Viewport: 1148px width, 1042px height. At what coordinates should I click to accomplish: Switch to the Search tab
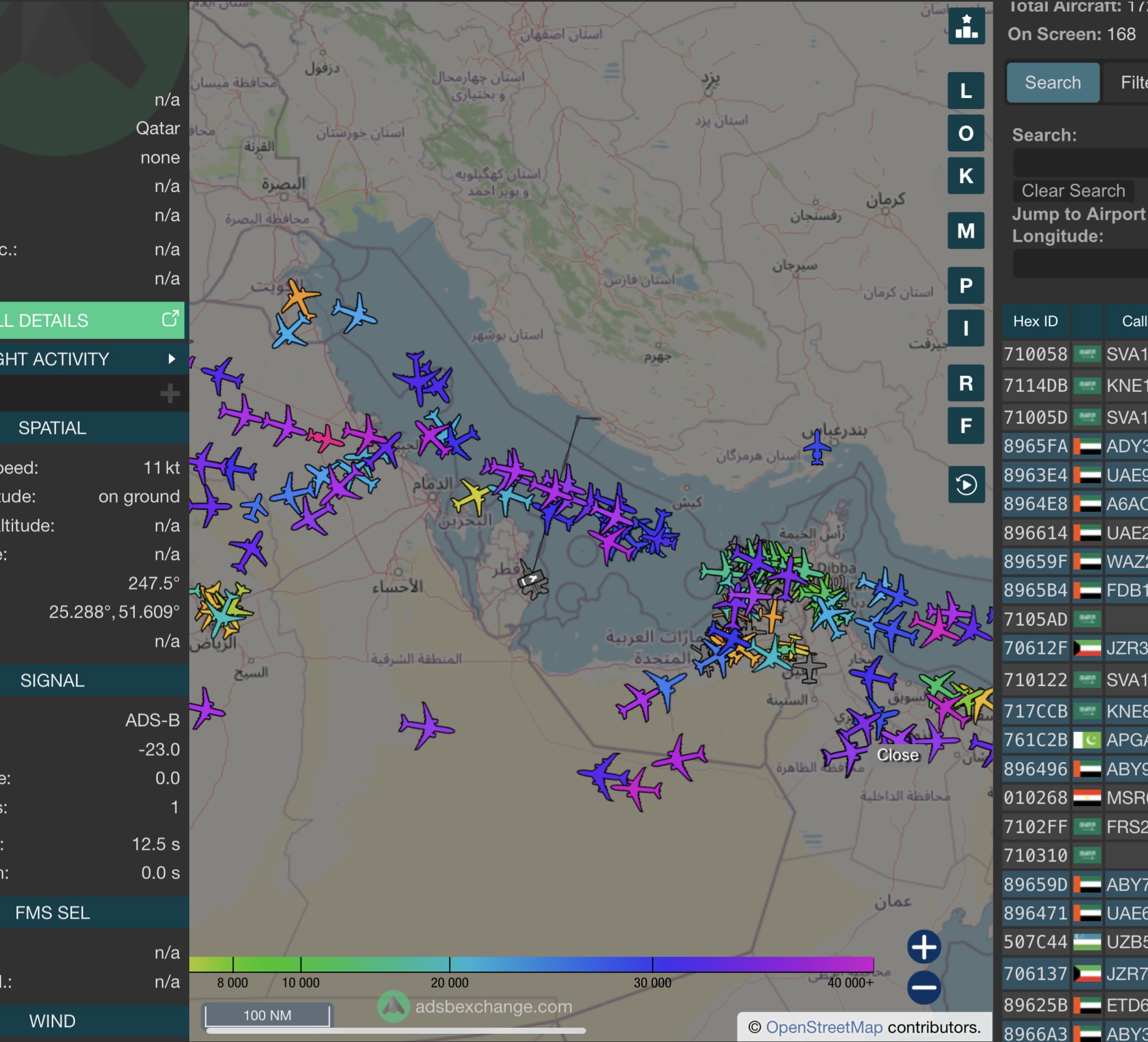point(1053,83)
